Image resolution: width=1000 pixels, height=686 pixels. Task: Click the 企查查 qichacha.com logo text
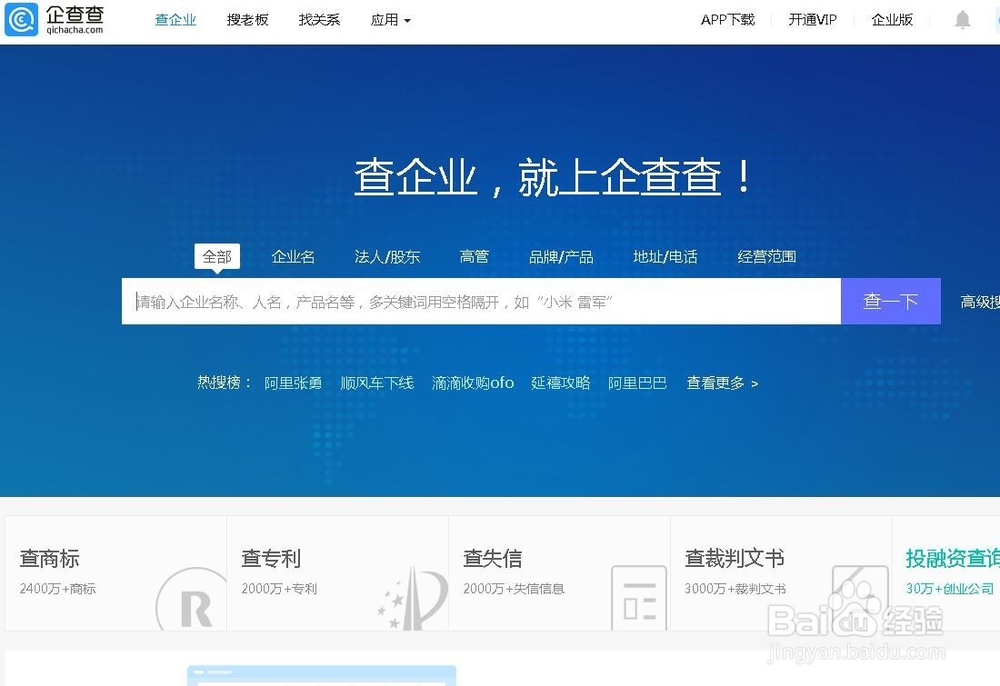(75, 19)
